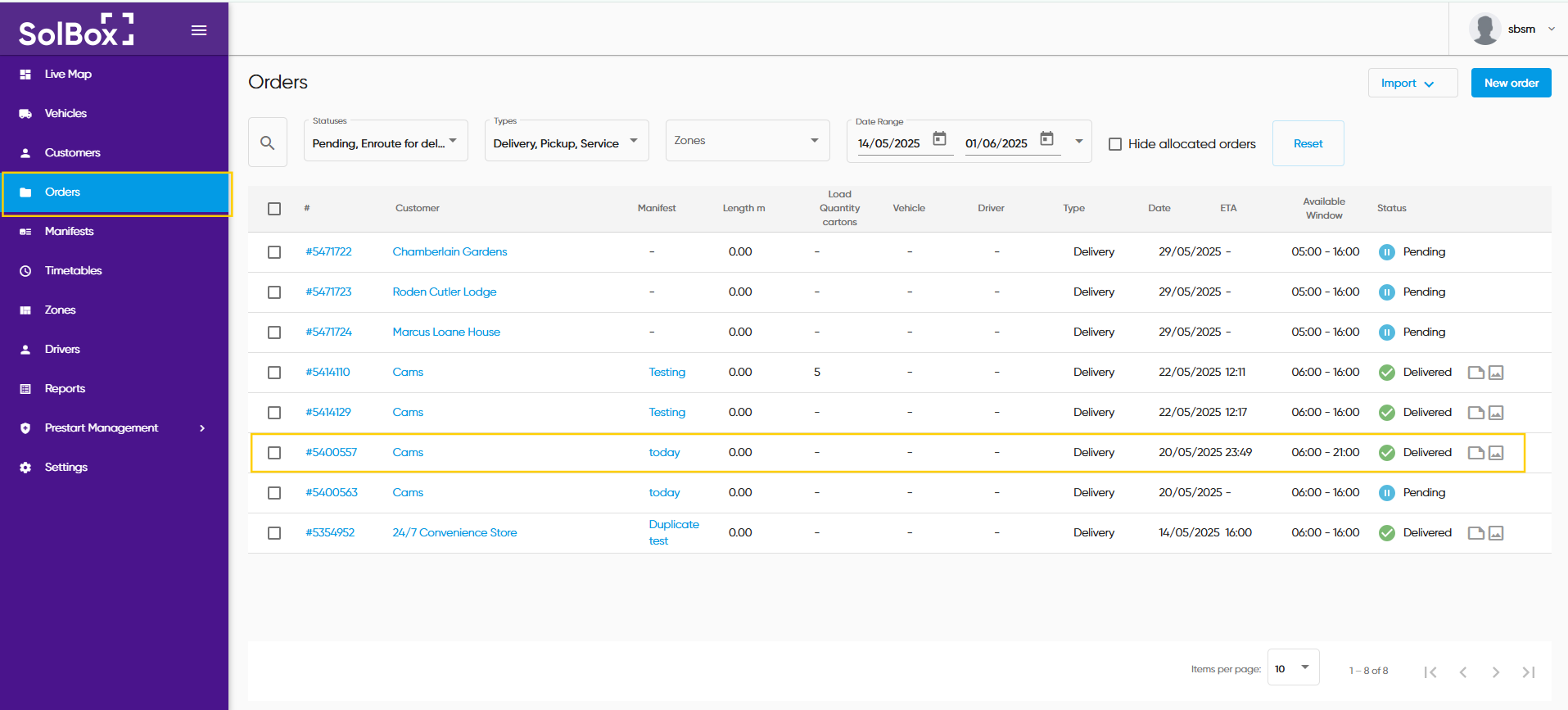Click Pending status icon for #5400563
Viewport: 1568px width, 710px height.
(x=1387, y=493)
